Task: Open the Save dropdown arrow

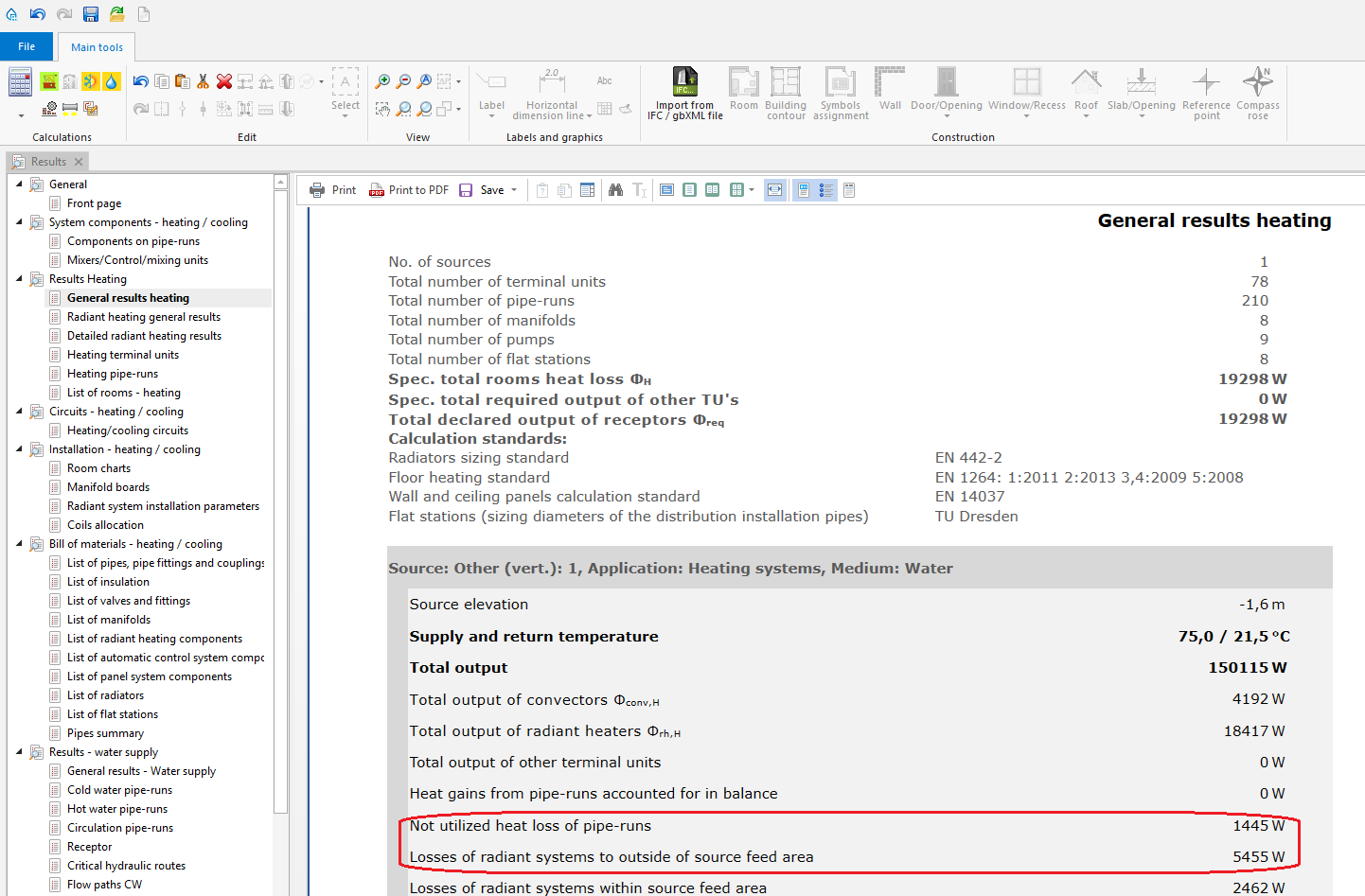Action: (514, 190)
